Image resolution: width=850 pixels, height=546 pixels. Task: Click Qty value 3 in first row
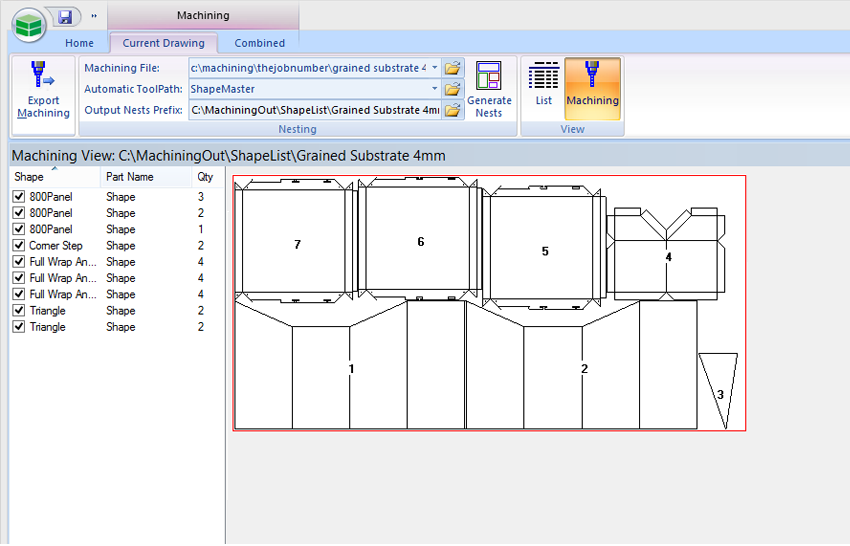pos(201,197)
